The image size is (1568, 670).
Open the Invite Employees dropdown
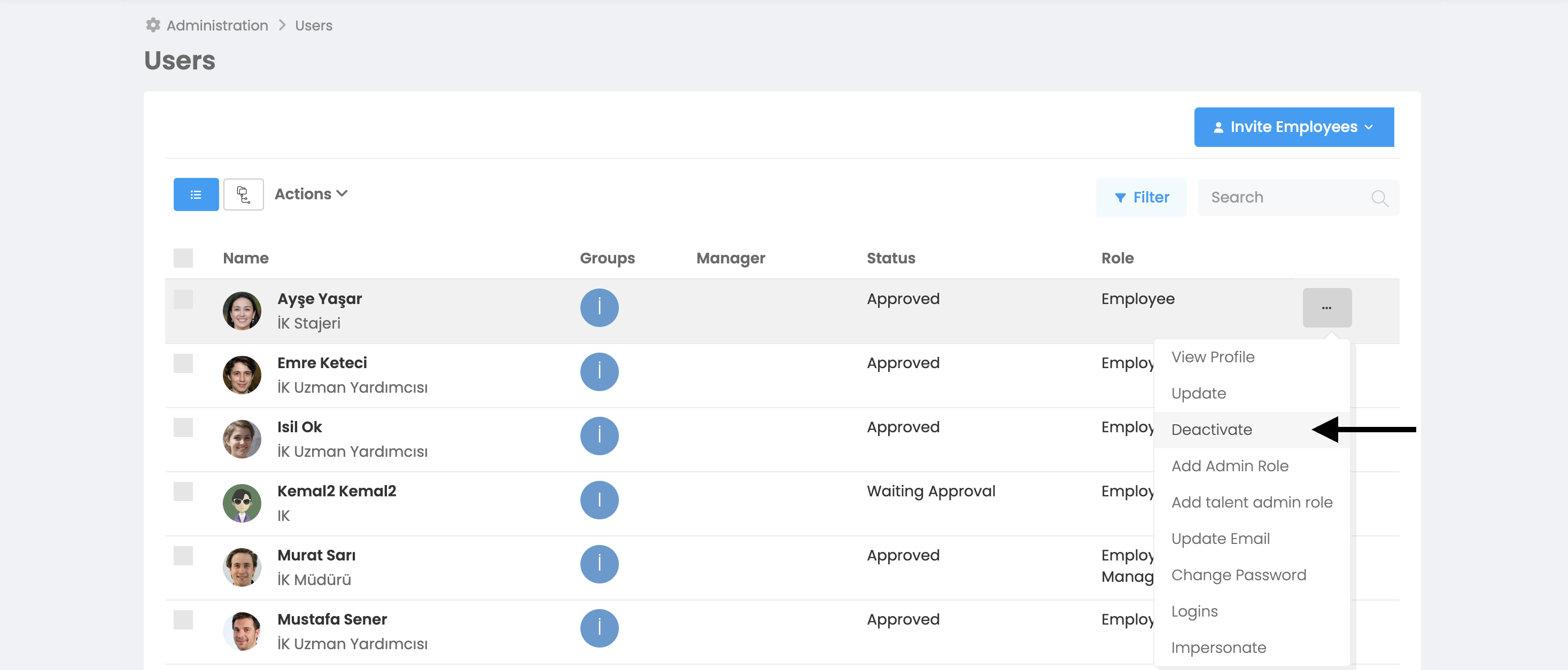(x=1293, y=127)
